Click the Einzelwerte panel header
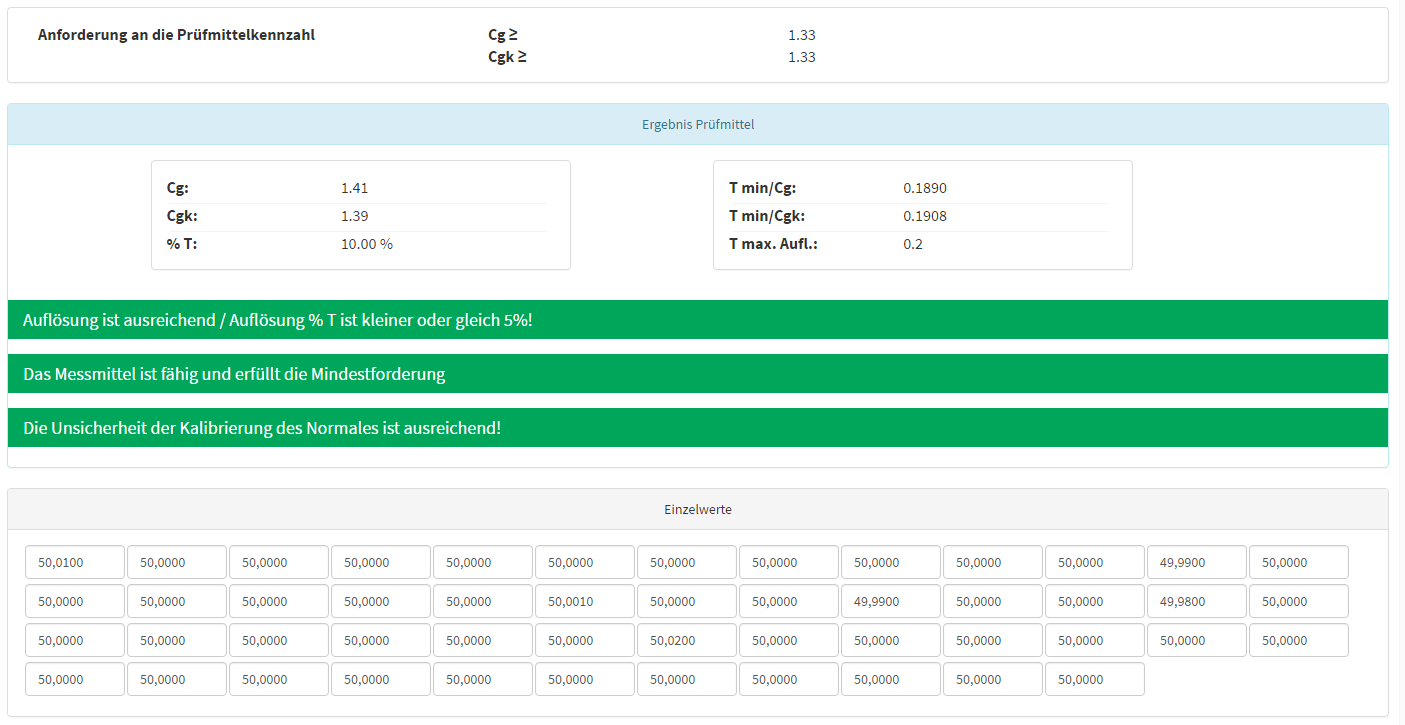 (x=698, y=509)
